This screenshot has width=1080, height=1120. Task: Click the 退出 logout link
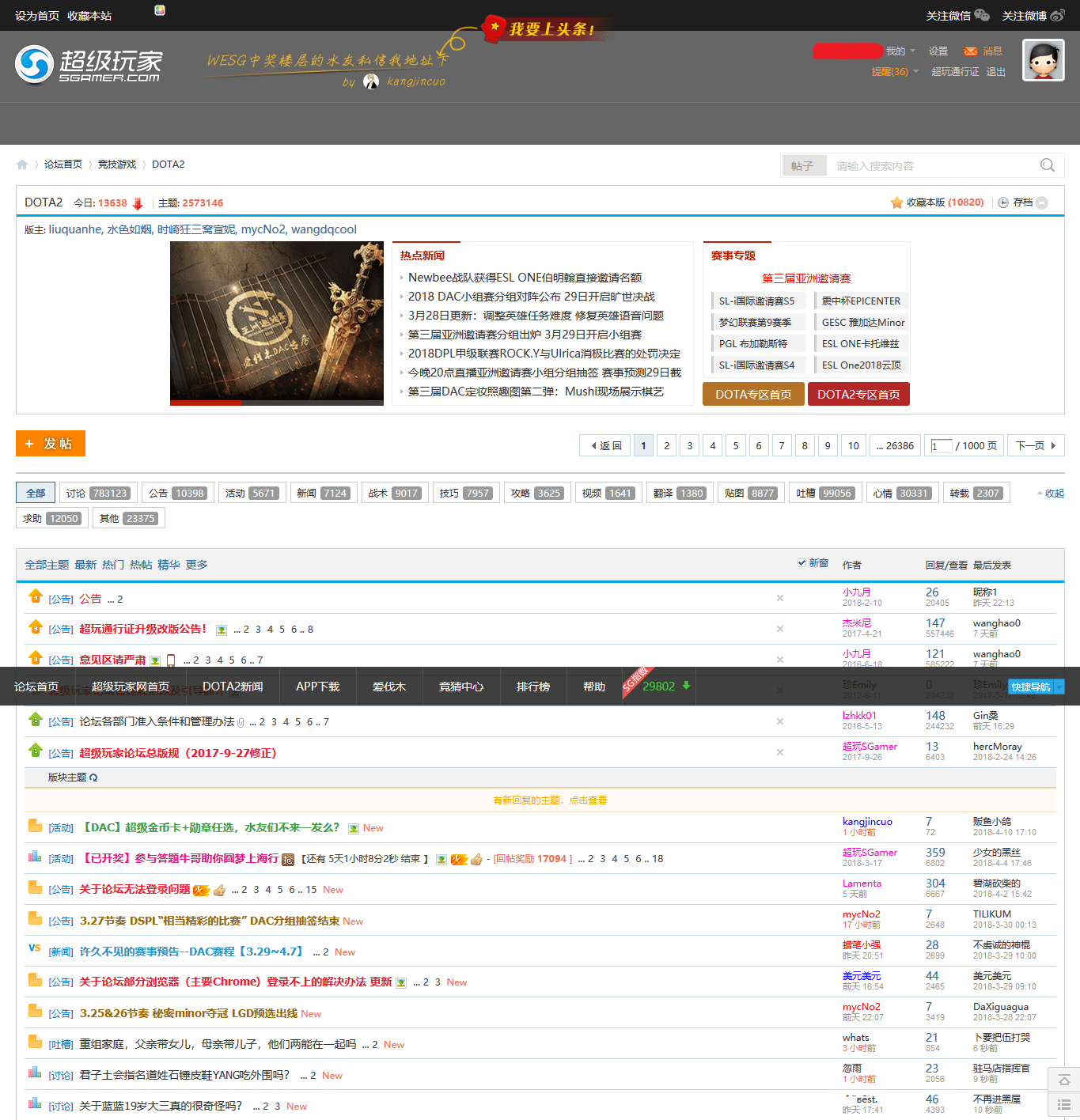pos(996,72)
